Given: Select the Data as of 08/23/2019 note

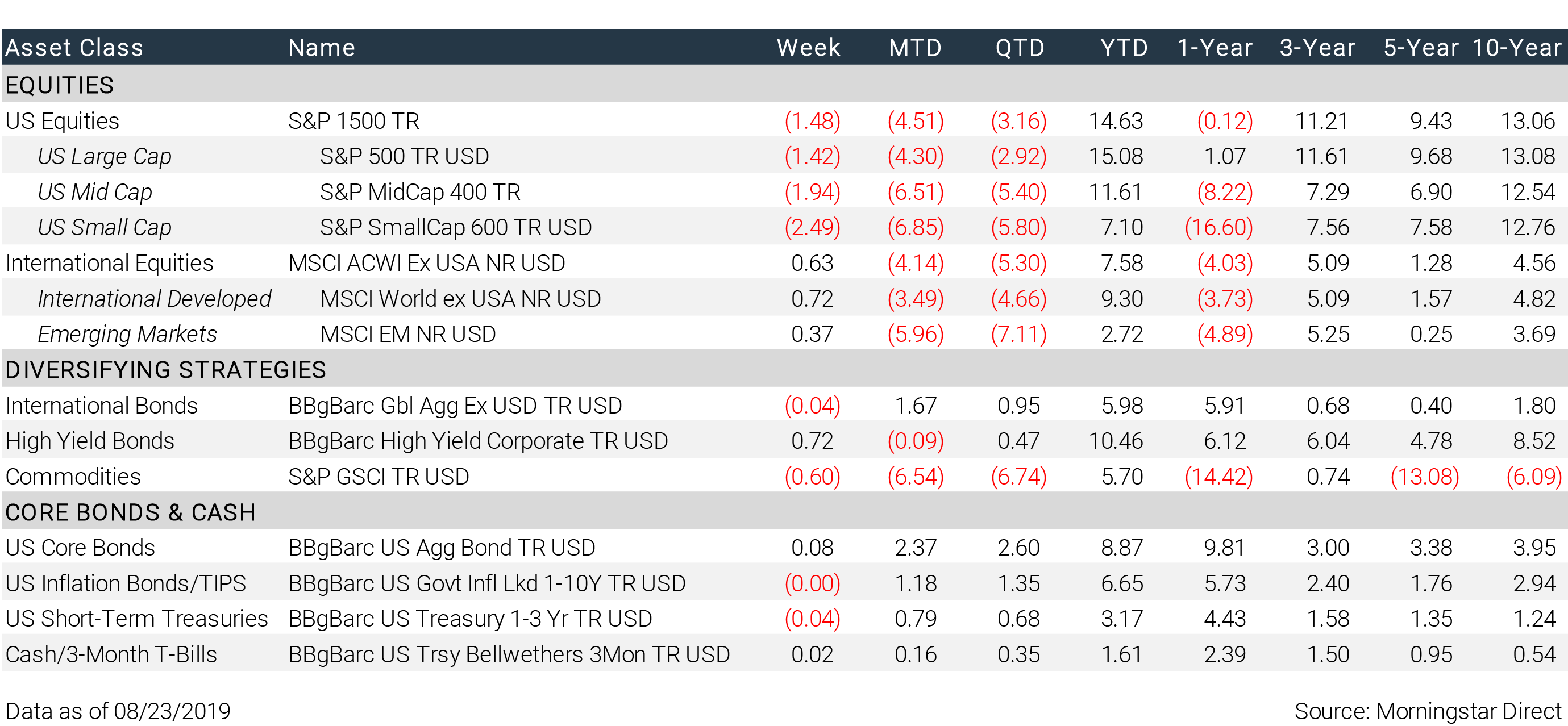Looking at the screenshot, I should click(x=118, y=711).
